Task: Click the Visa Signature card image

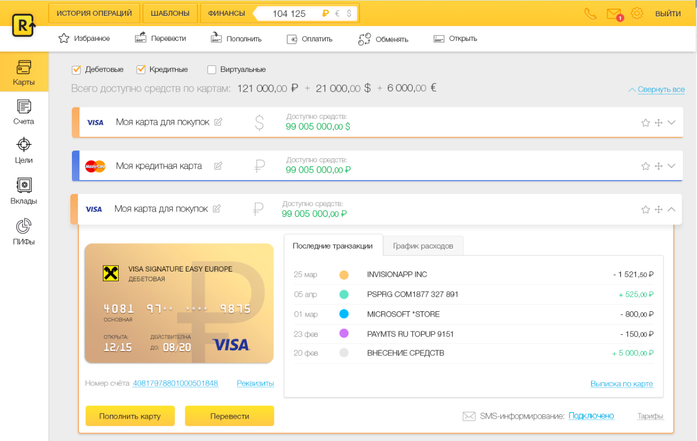Action: [x=179, y=303]
